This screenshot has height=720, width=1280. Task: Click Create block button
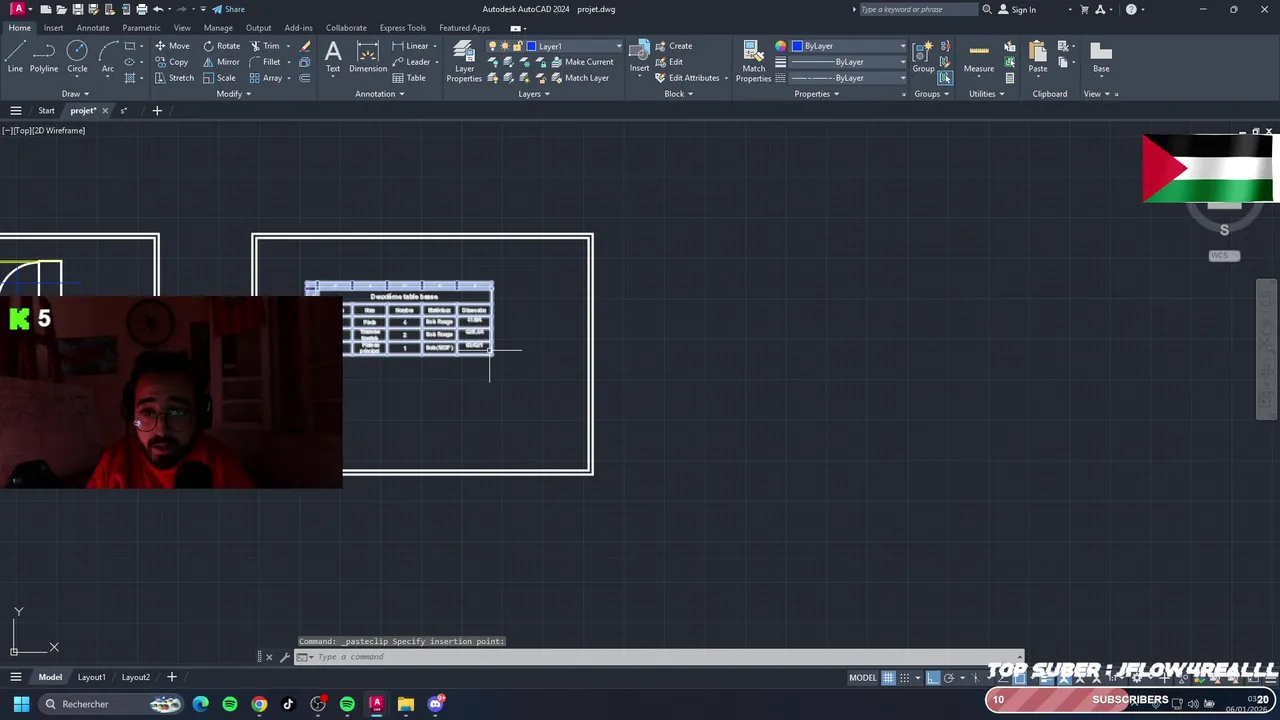pyautogui.click(x=674, y=46)
